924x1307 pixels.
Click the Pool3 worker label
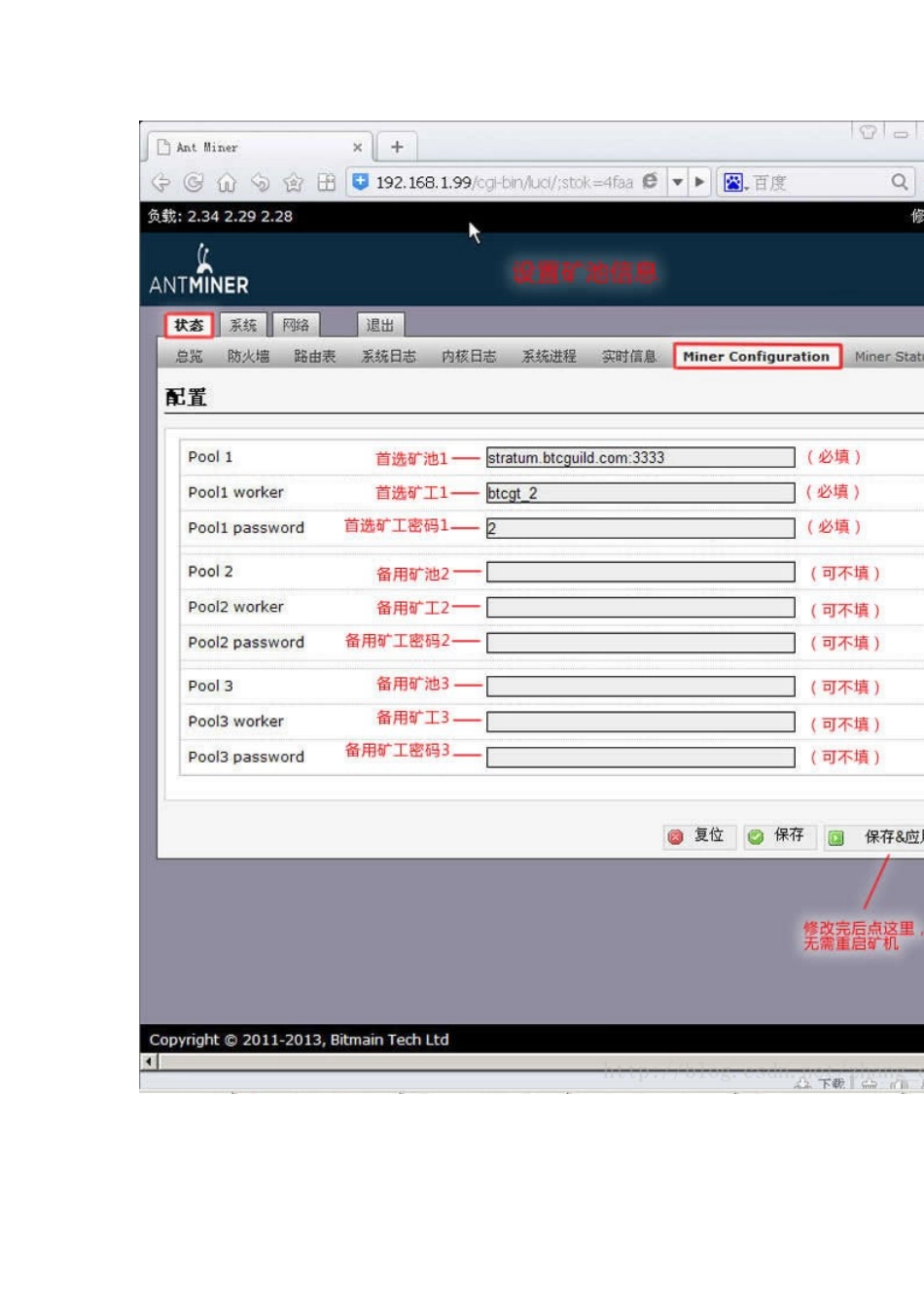point(236,722)
